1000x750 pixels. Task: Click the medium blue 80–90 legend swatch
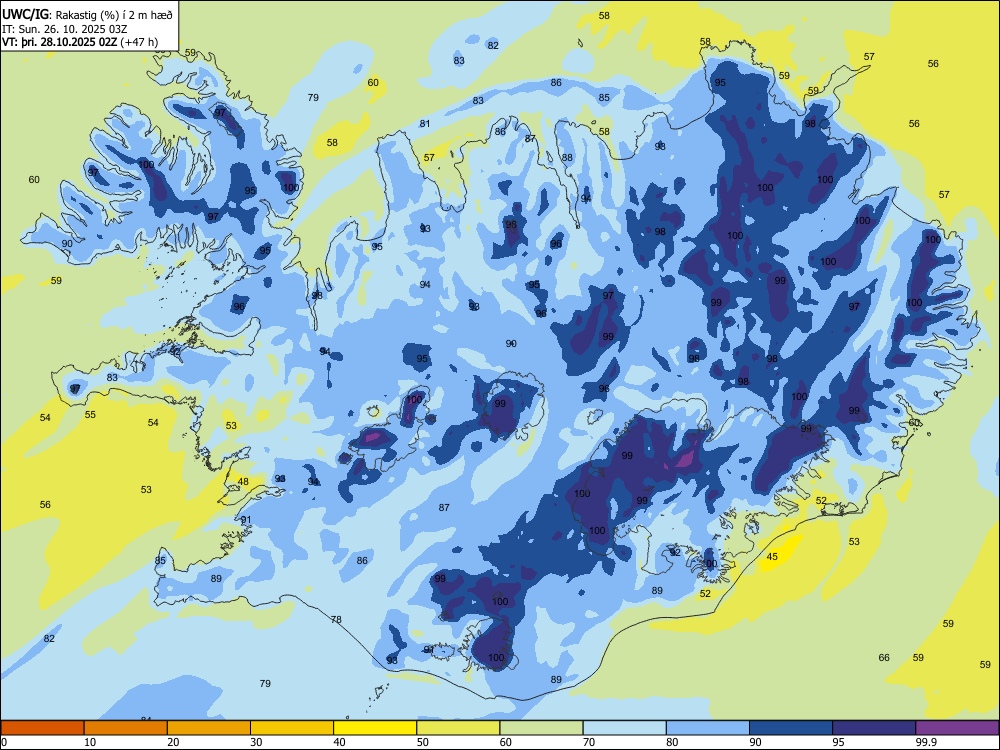708,728
